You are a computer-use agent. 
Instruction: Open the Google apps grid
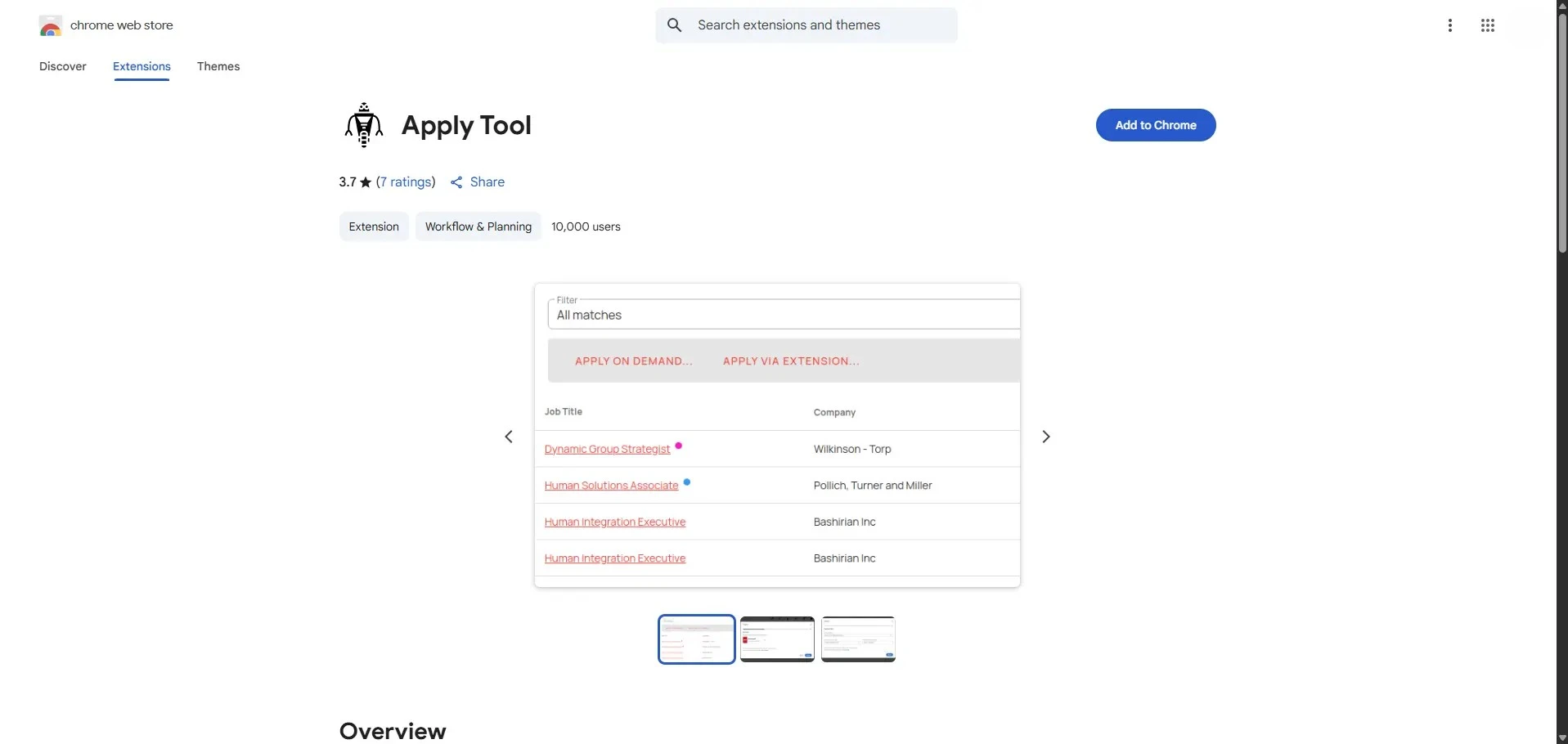pyautogui.click(x=1488, y=25)
